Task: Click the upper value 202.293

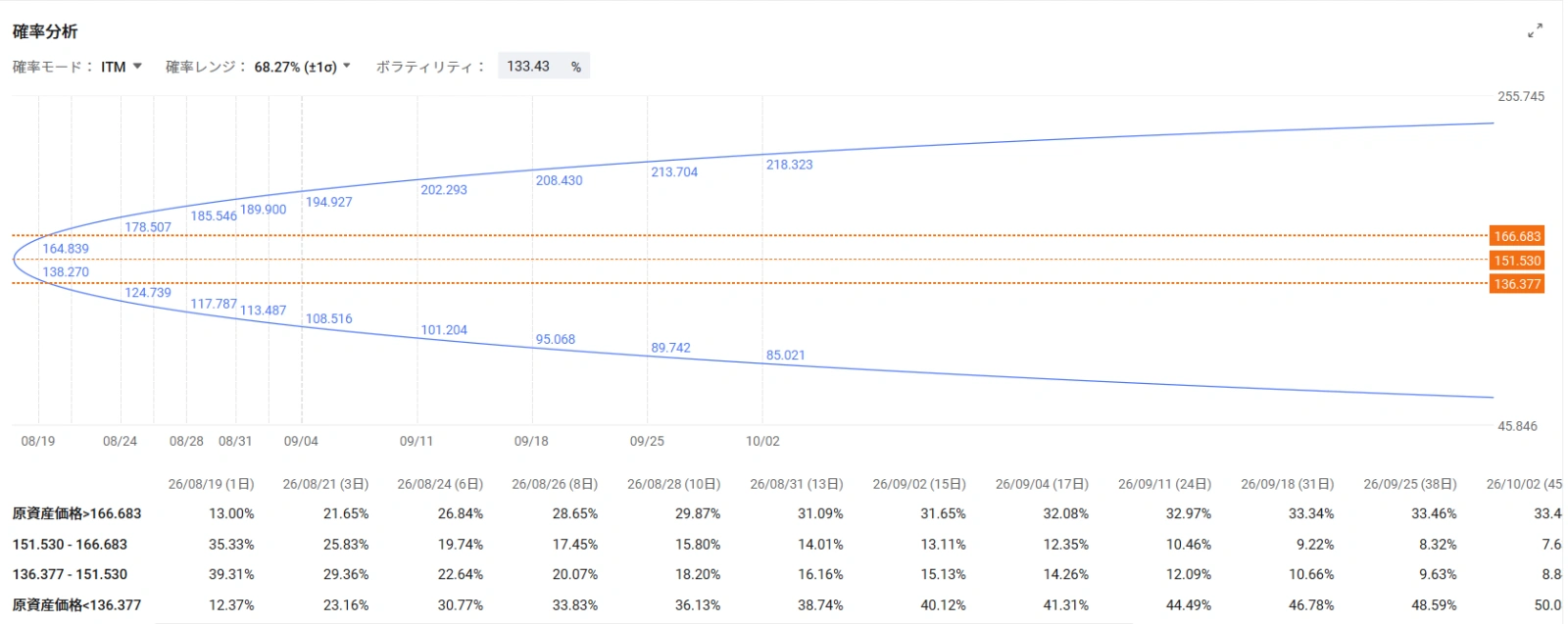Action: (444, 190)
